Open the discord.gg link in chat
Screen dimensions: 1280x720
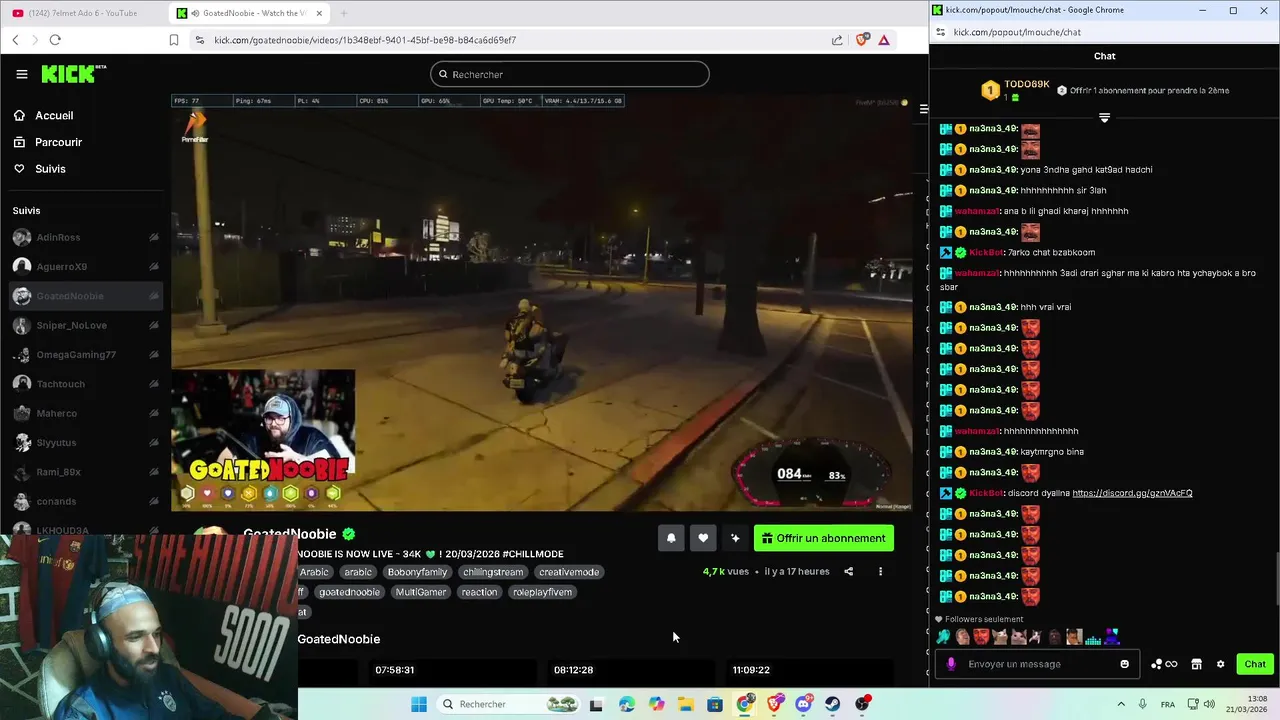(x=1132, y=493)
